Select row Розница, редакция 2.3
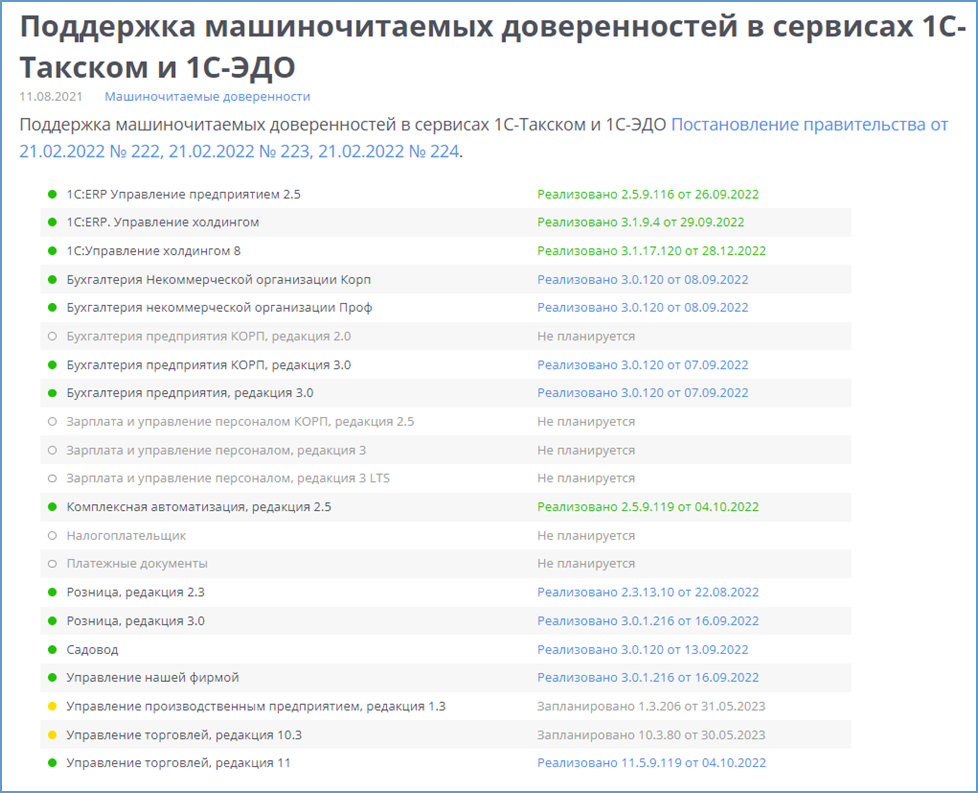This screenshot has height=793, width=978. [x=446, y=592]
